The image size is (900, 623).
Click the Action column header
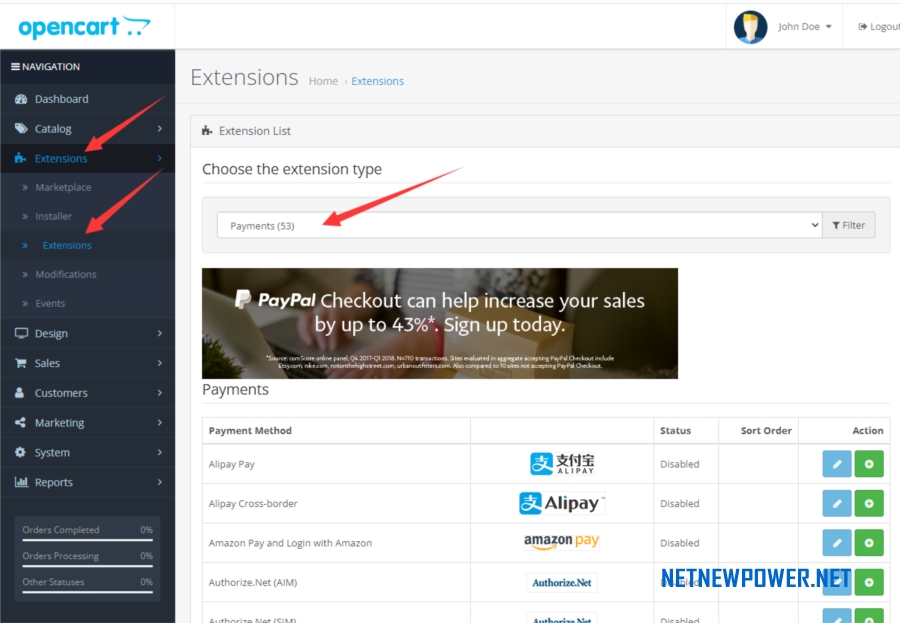868,431
